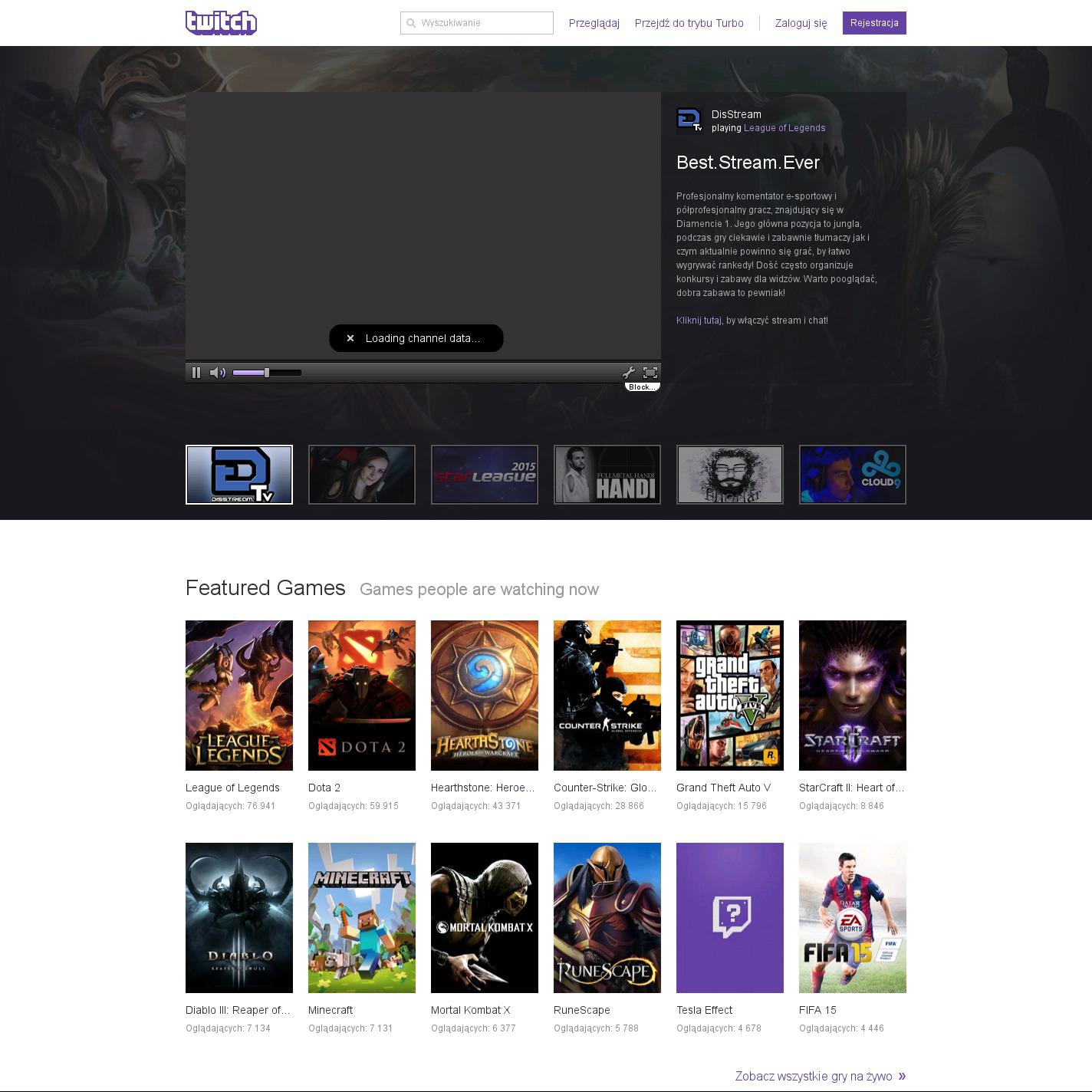The height and width of the screenshot is (1092, 1092).
Task: Click the 'League of Legends' game title
Action: [x=232, y=788]
